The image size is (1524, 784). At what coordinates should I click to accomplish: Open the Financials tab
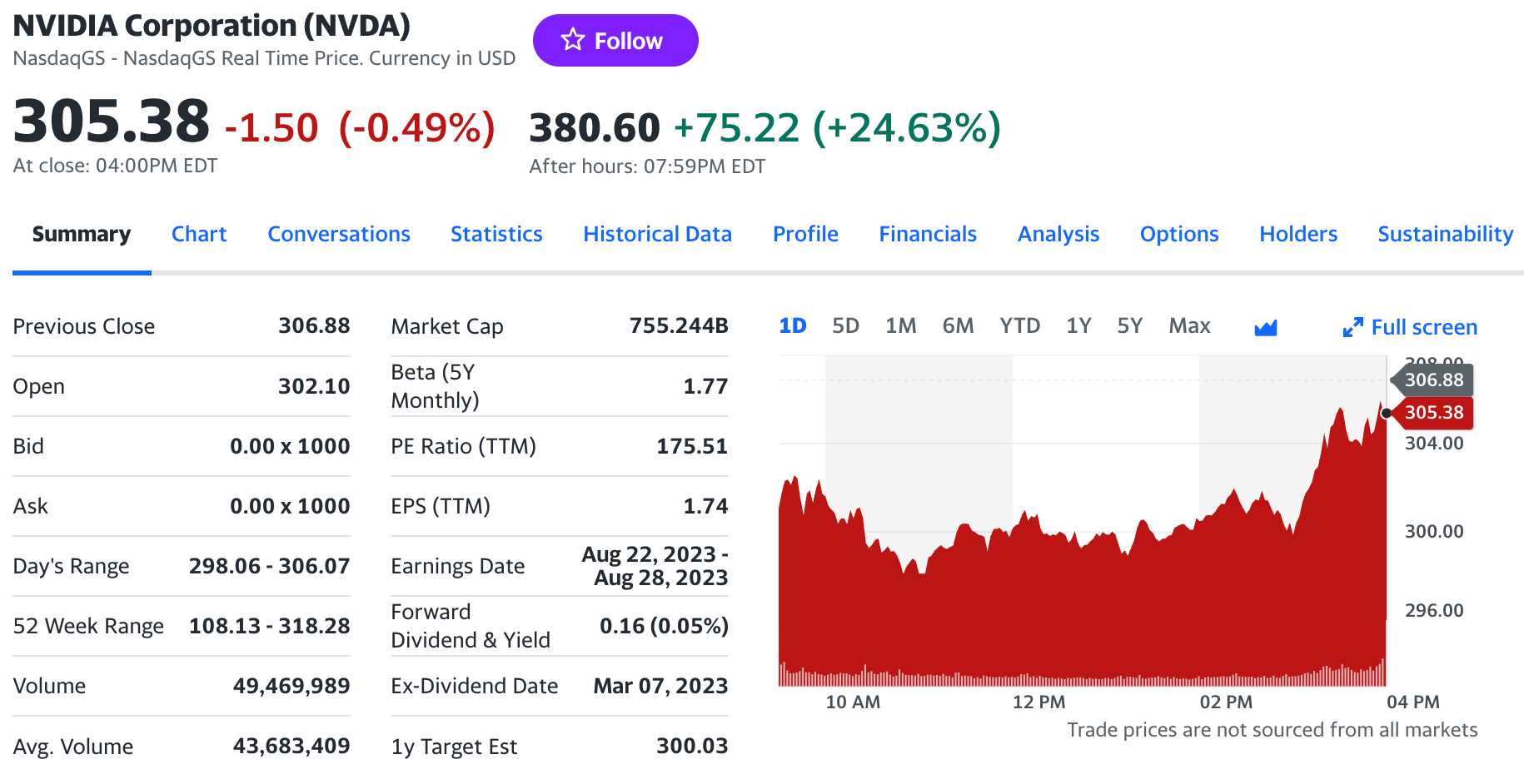point(928,235)
